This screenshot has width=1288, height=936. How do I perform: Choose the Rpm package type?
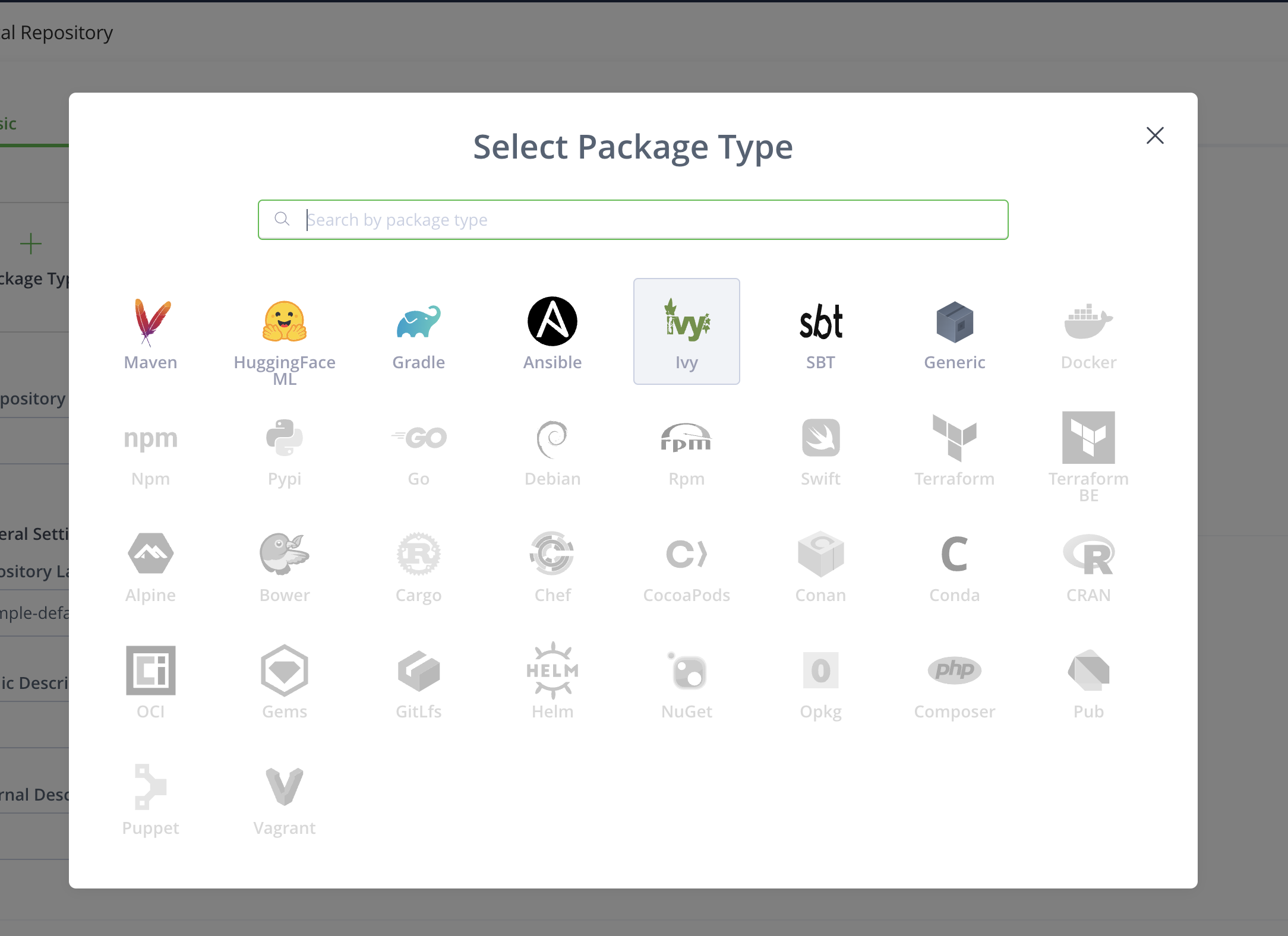coord(687,448)
